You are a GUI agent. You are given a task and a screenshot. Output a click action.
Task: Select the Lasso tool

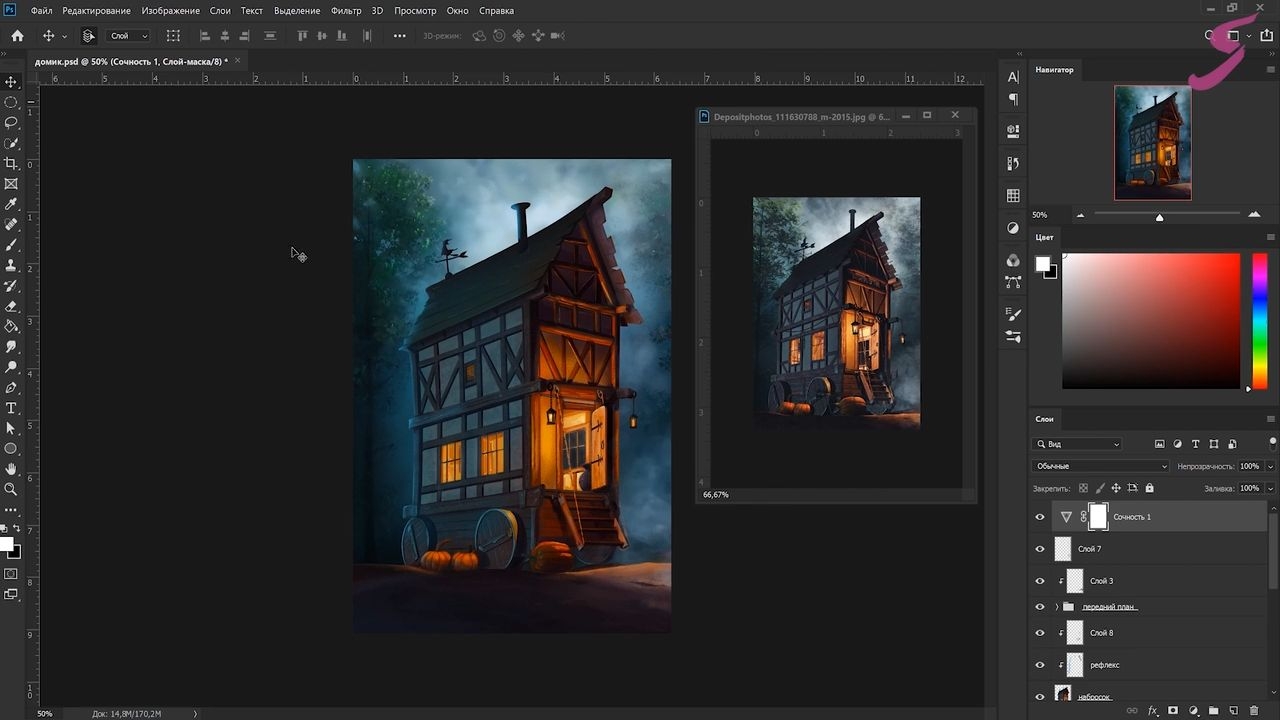(11, 123)
